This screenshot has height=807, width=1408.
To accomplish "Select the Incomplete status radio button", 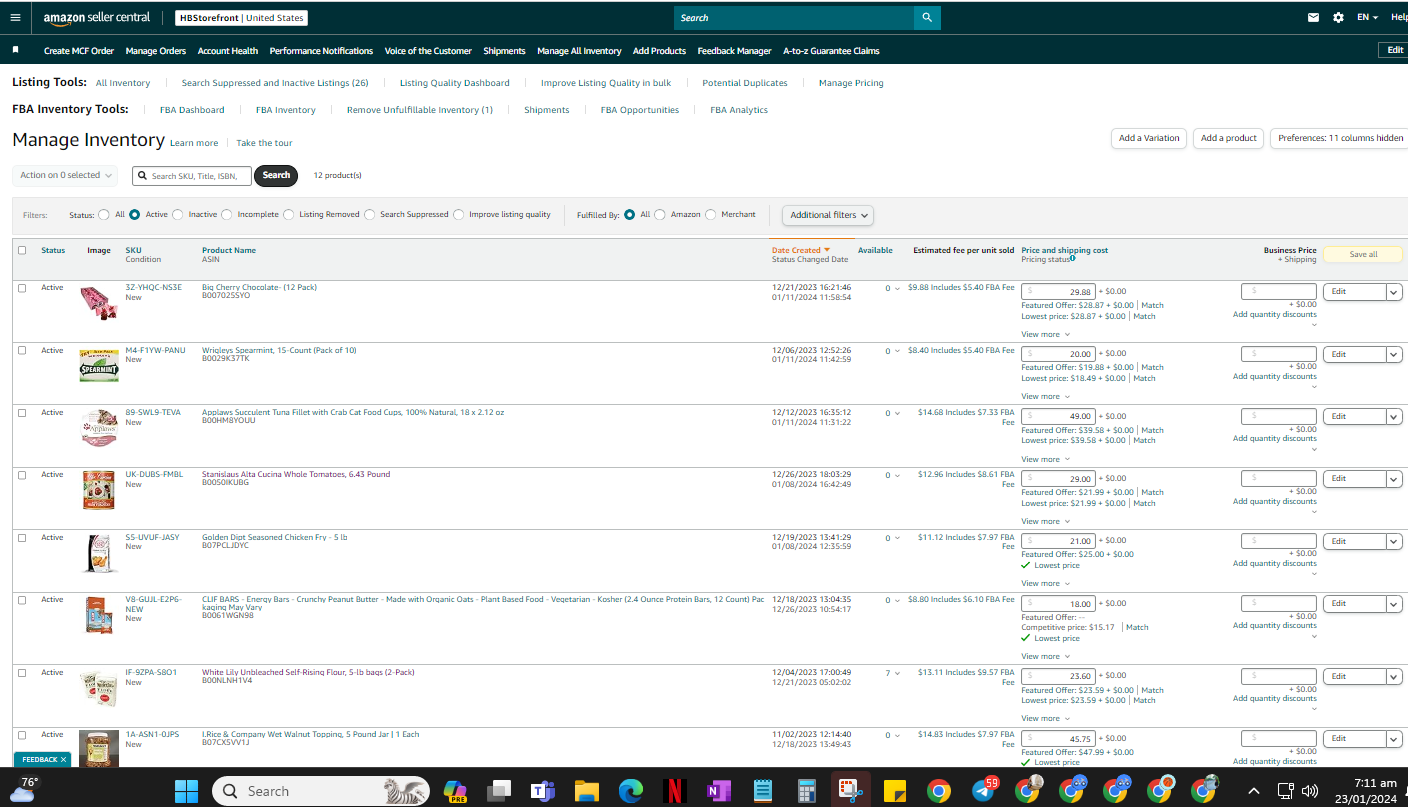I will [227, 214].
